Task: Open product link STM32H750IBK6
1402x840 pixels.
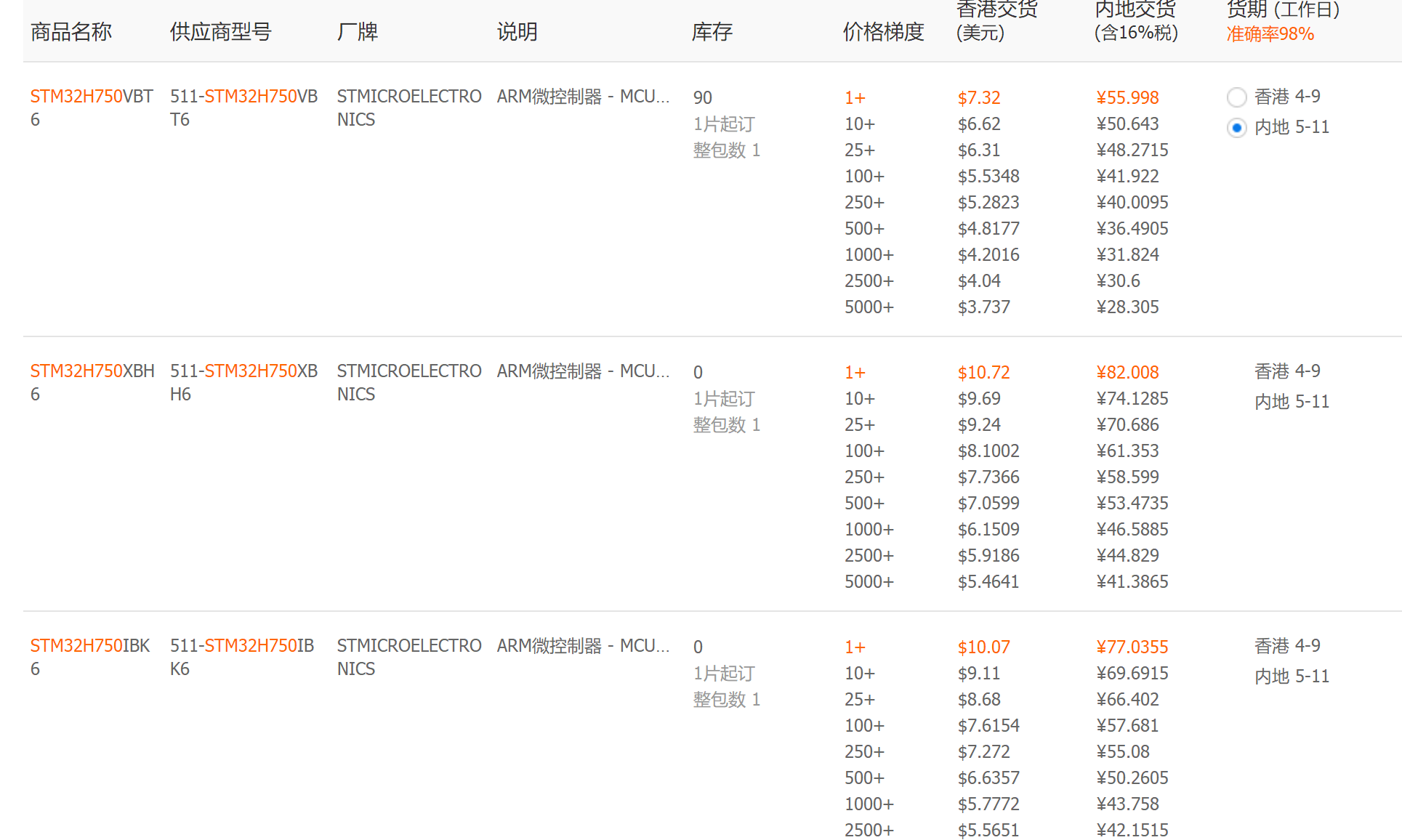Action: (x=90, y=657)
